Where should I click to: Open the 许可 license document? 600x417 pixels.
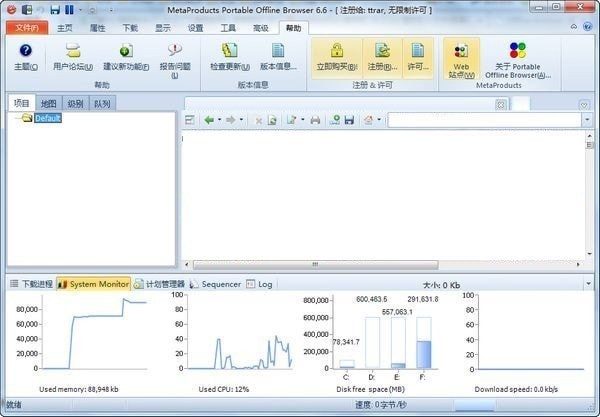click(418, 57)
